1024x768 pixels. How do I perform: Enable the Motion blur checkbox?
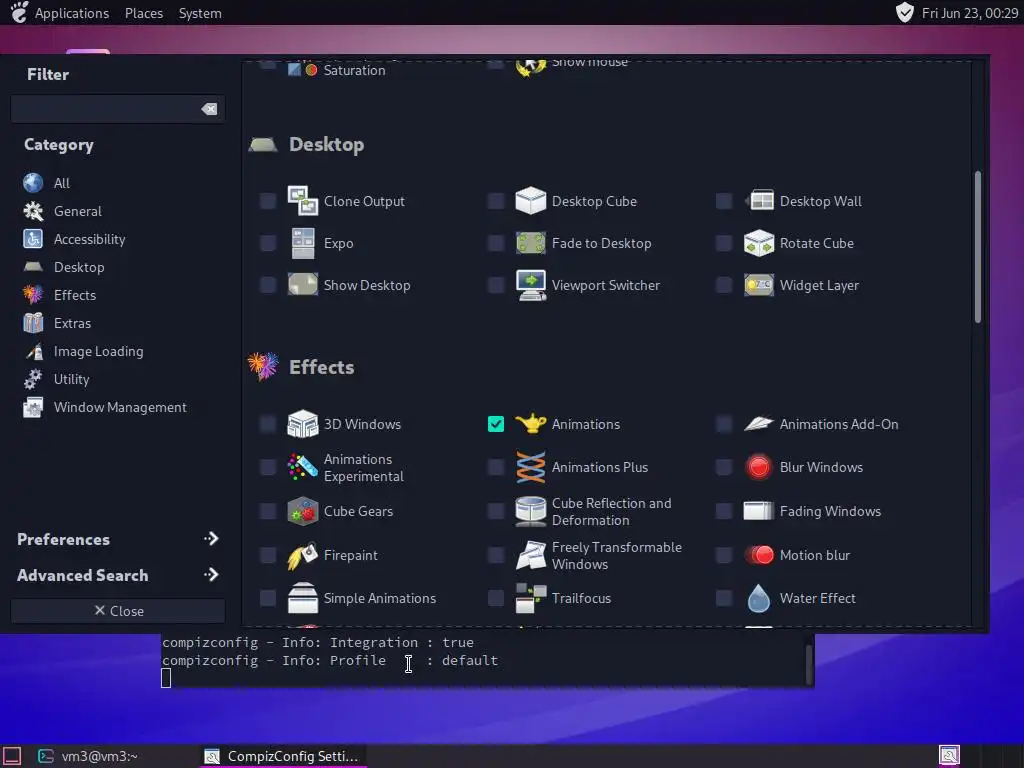point(724,555)
